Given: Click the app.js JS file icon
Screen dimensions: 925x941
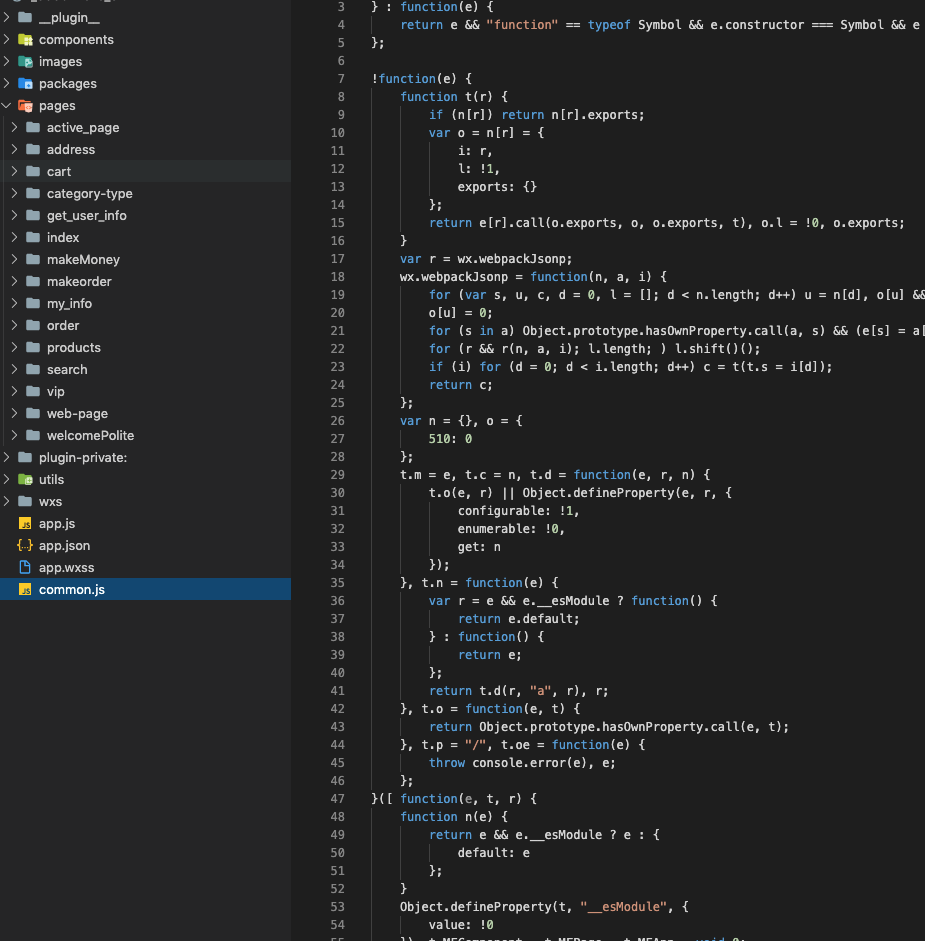Looking at the screenshot, I should coord(25,523).
